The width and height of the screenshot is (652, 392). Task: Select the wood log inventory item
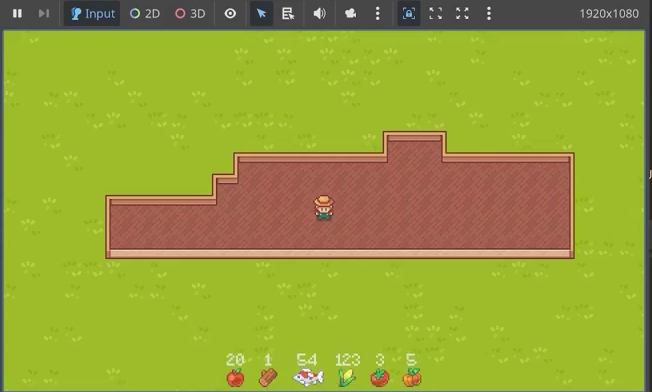[x=268, y=377]
